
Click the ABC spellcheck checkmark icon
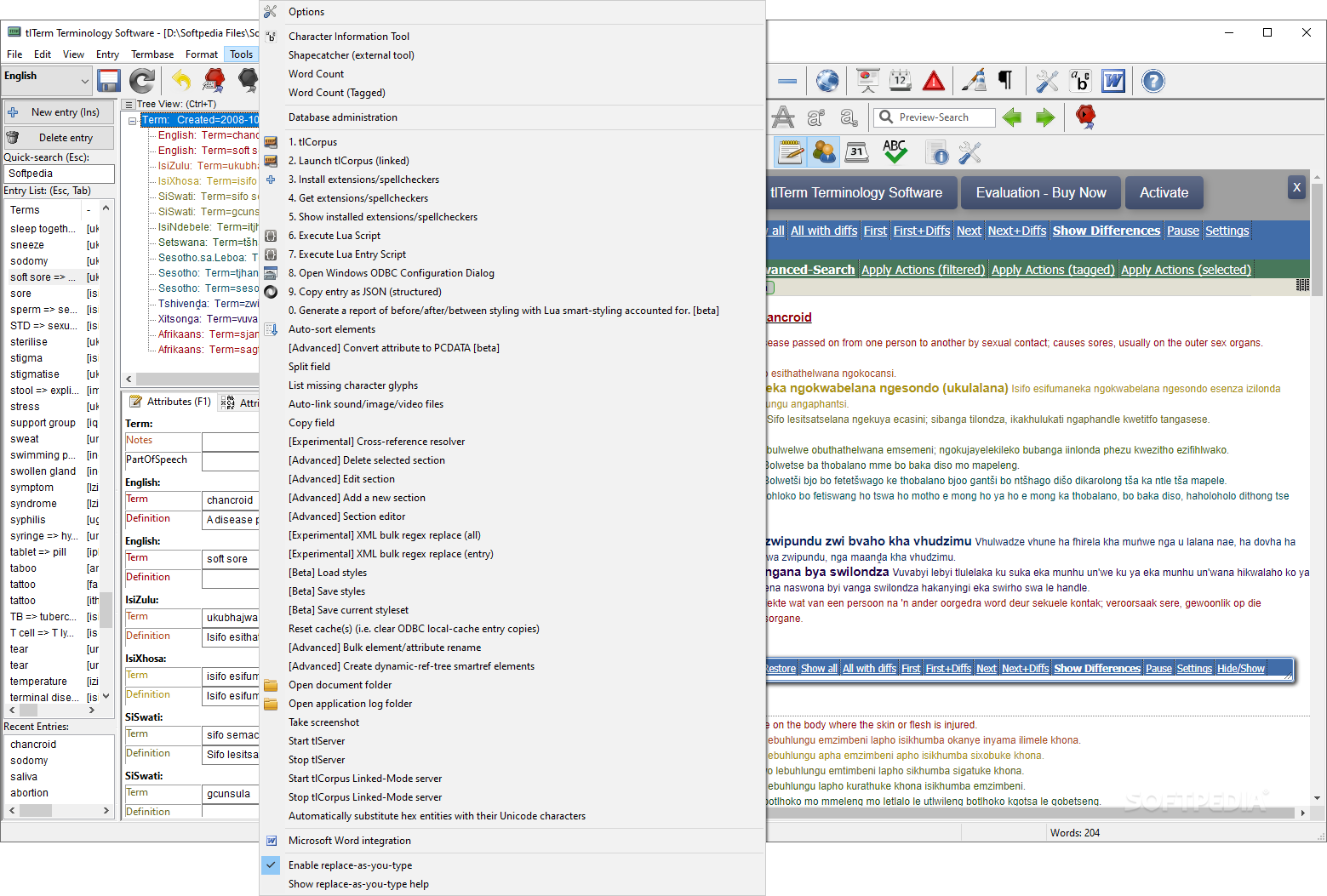click(895, 152)
